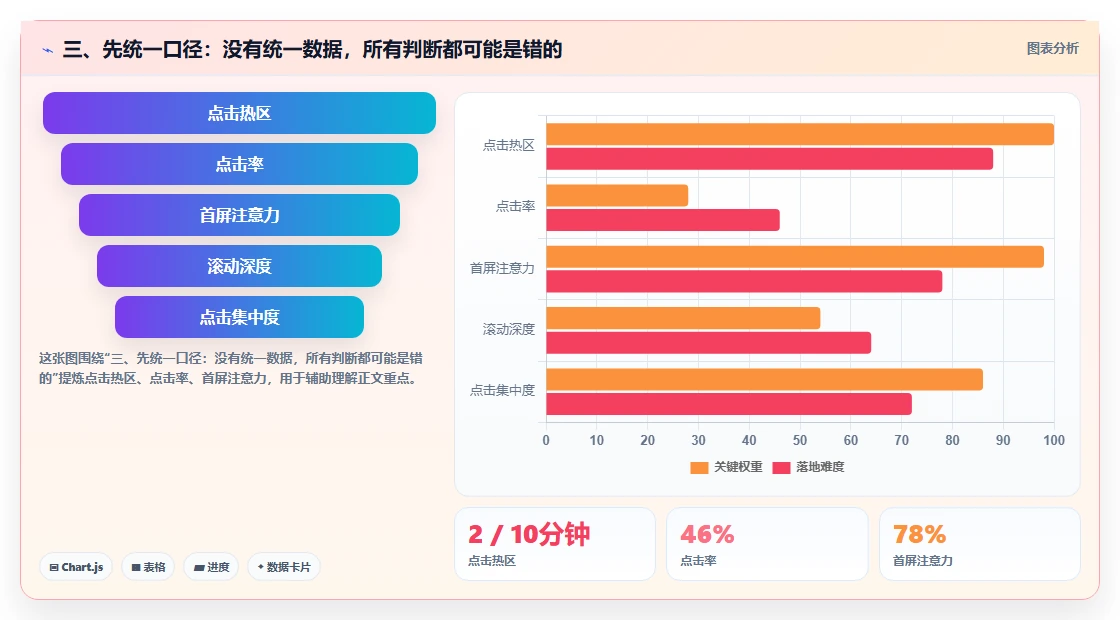Toggle the 落地难度 legend red swatch

click(781, 467)
